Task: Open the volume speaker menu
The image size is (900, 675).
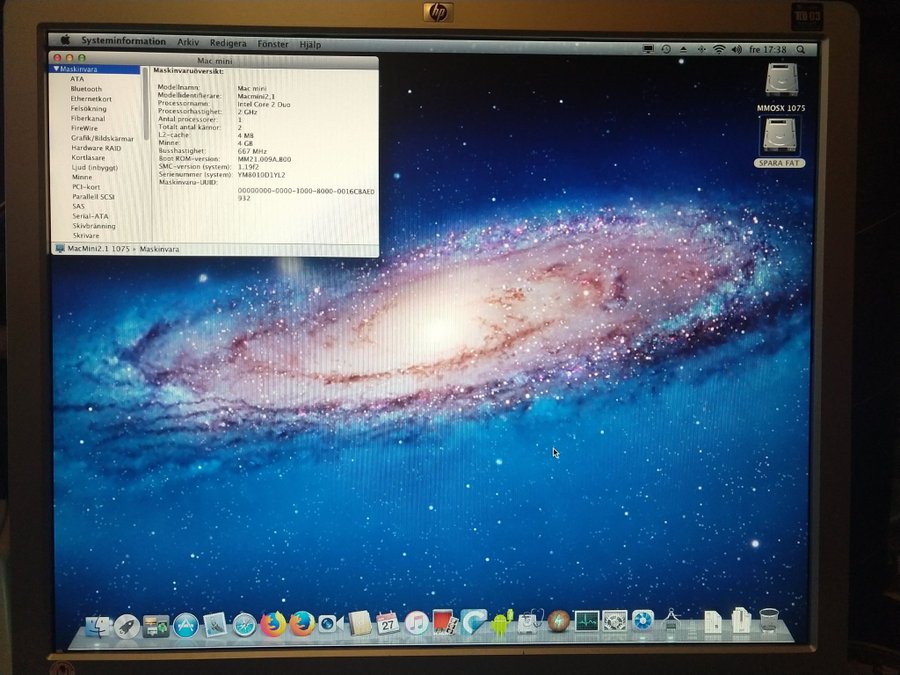Action: [736, 50]
